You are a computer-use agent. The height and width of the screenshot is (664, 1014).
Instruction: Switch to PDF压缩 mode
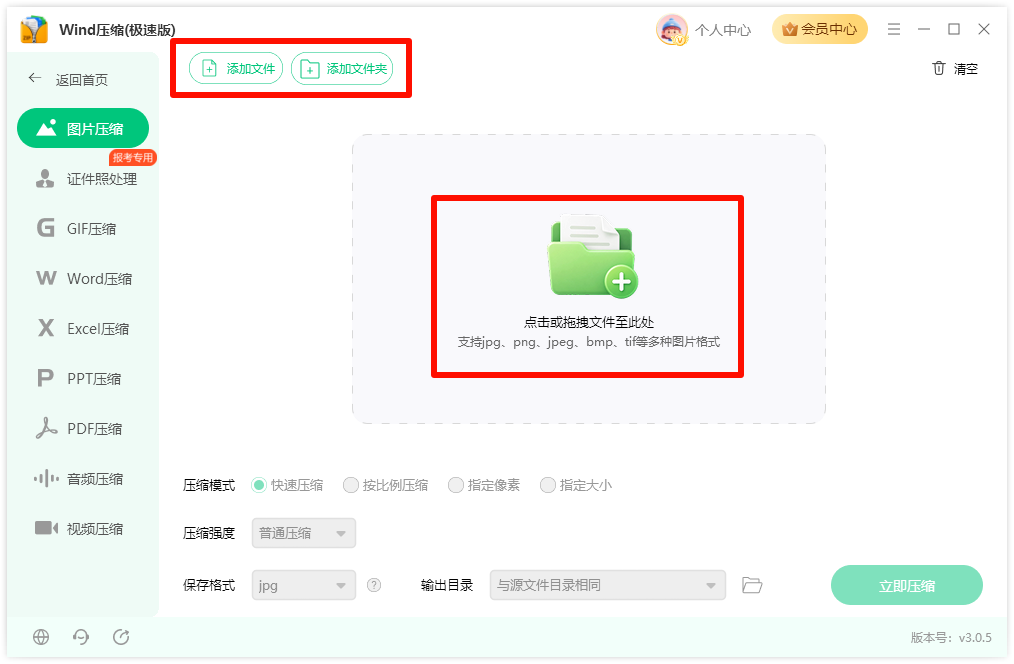(79, 428)
